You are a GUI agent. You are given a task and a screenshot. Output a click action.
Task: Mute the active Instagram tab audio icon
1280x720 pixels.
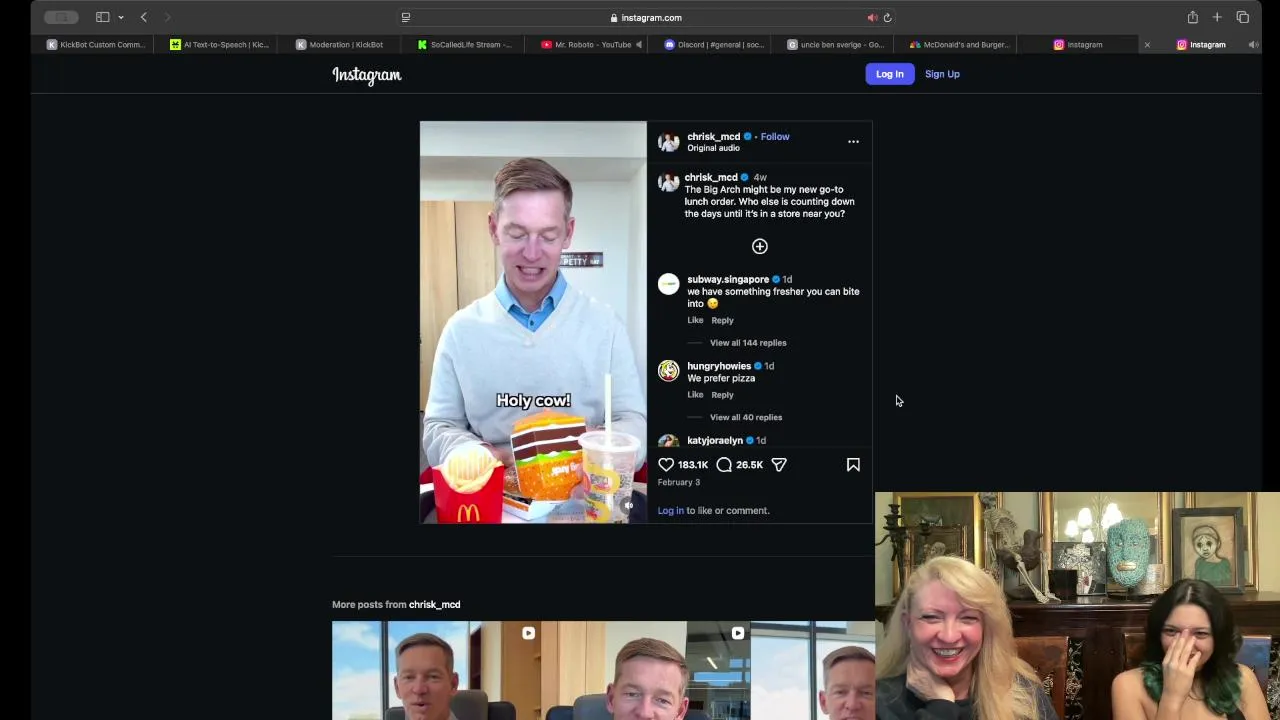(x=1253, y=44)
